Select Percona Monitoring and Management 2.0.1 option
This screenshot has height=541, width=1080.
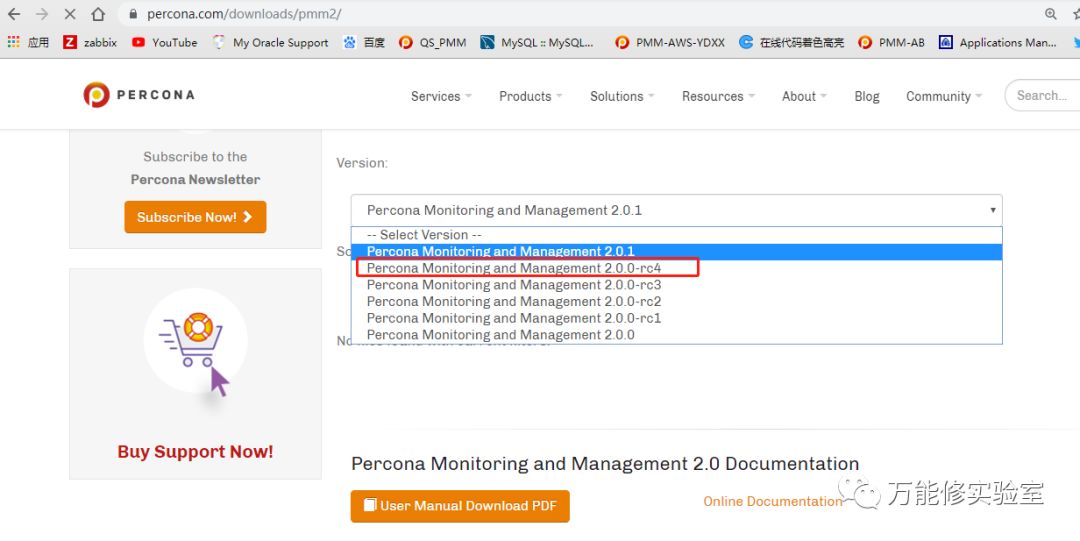pyautogui.click(x=676, y=252)
